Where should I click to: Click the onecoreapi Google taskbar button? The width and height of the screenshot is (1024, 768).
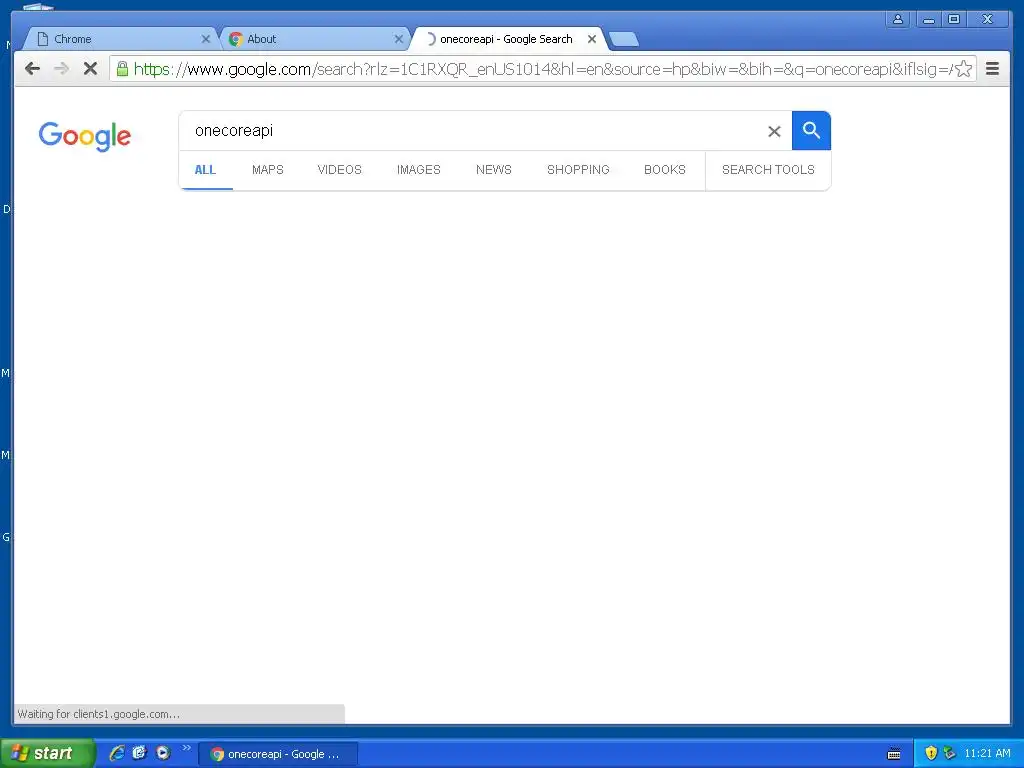tap(278, 754)
